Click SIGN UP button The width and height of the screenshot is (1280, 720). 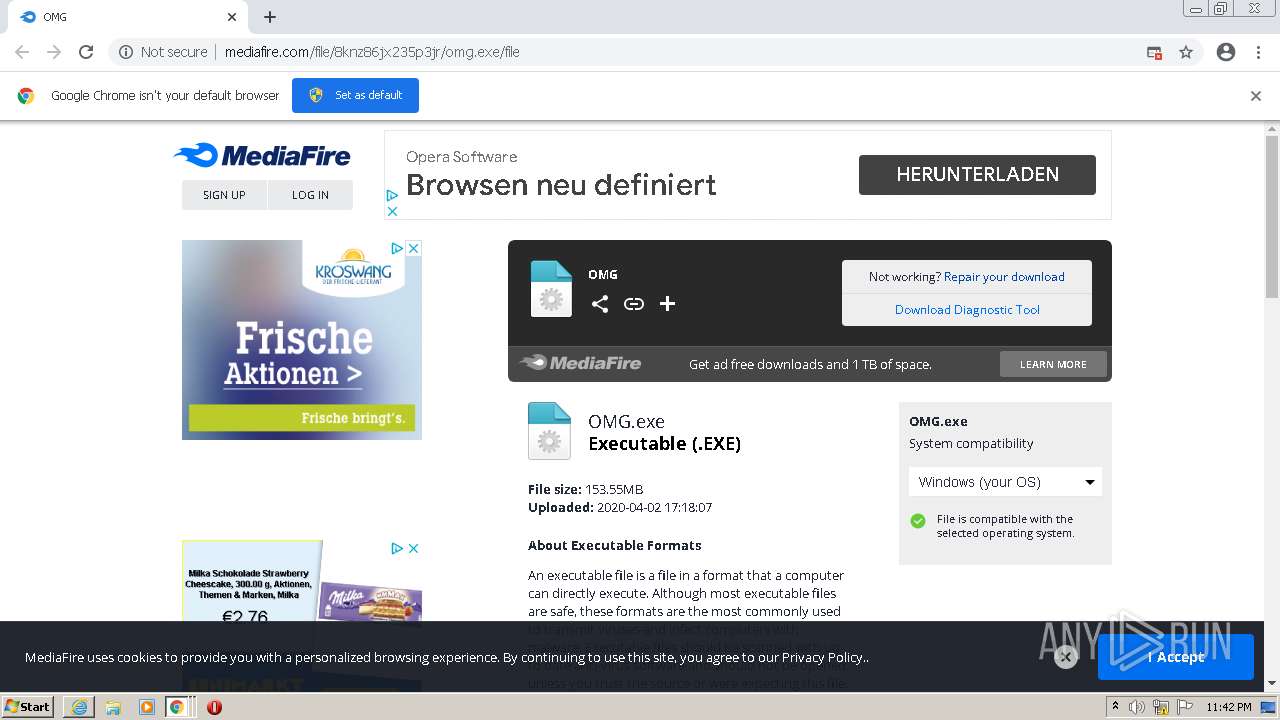coord(224,195)
